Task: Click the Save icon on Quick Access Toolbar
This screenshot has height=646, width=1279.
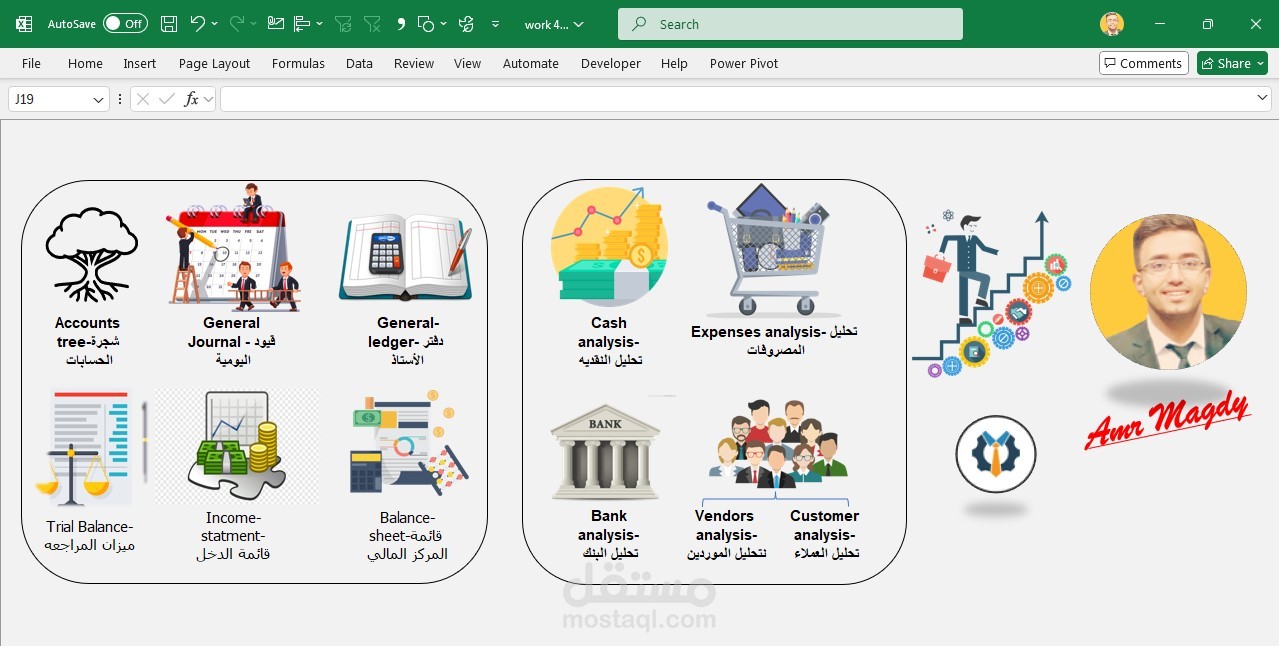Action: (169, 23)
